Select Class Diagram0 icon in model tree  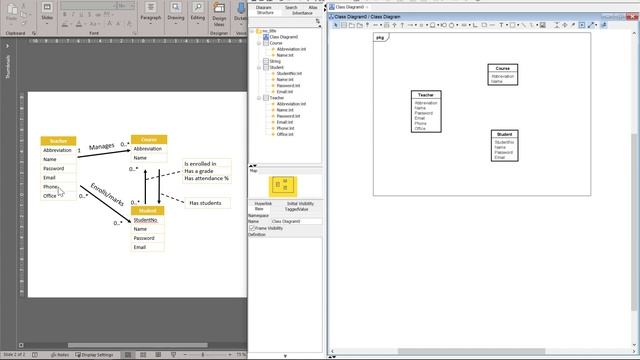pos(266,37)
